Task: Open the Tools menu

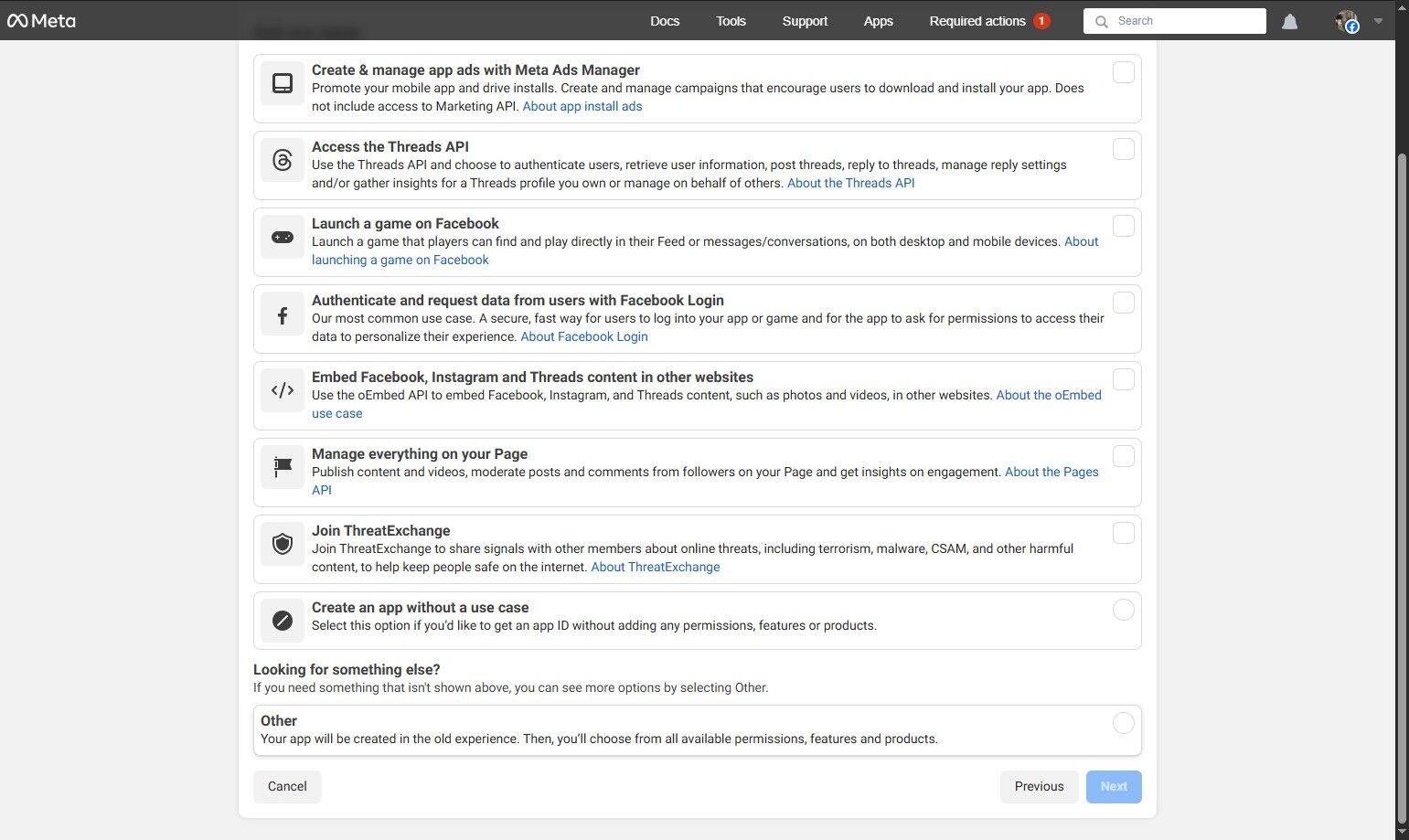Action: 730,20
